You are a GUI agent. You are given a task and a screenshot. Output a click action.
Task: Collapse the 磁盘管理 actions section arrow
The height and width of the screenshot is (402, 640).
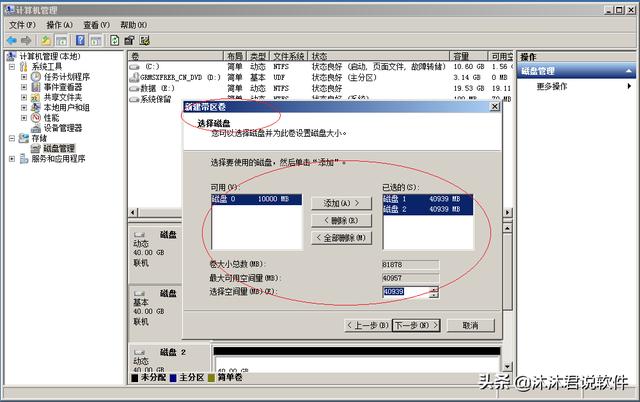click(x=629, y=71)
